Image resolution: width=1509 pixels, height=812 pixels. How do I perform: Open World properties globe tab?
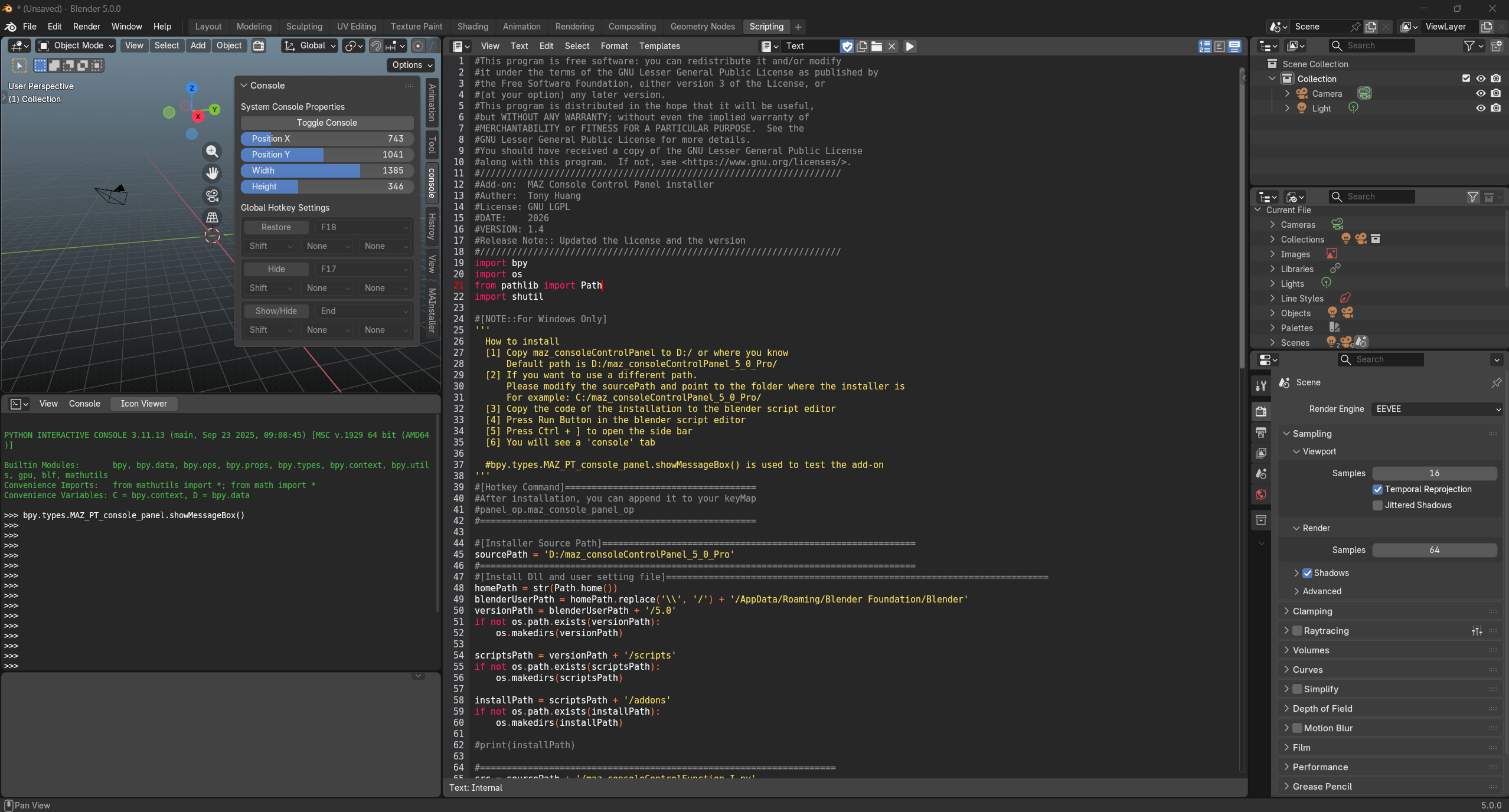[1261, 495]
